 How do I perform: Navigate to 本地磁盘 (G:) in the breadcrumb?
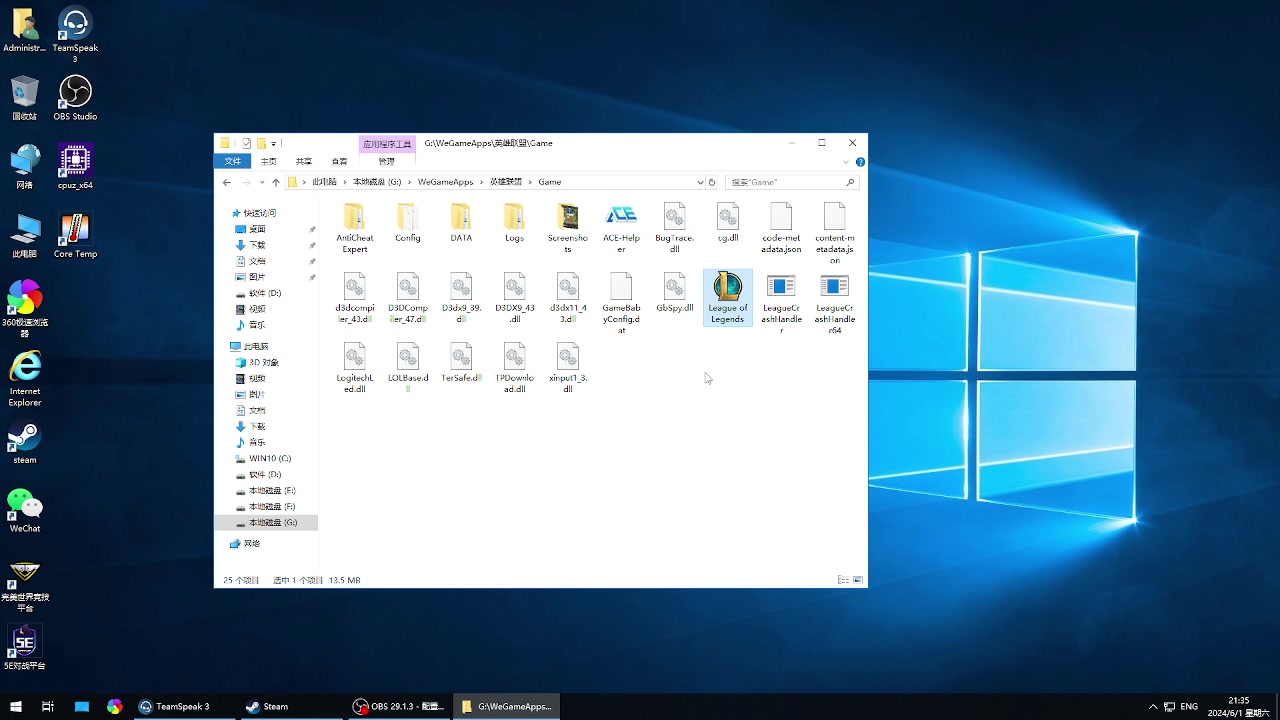pyautogui.click(x=377, y=182)
